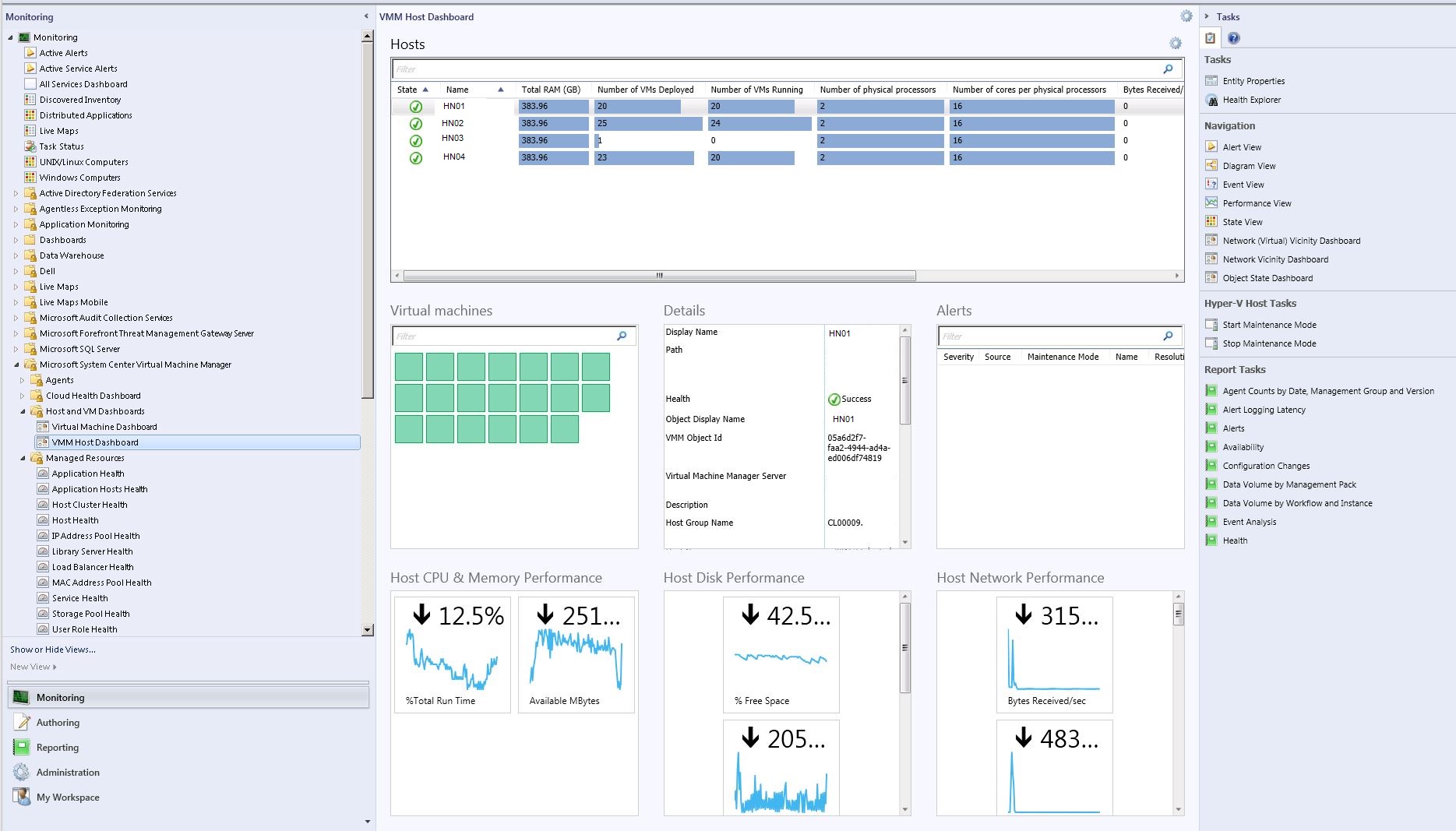The width and height of the screenshot is (1456, 831).
Task: Click the Windows Computers grid icon
Action: [x=30, y=178]
